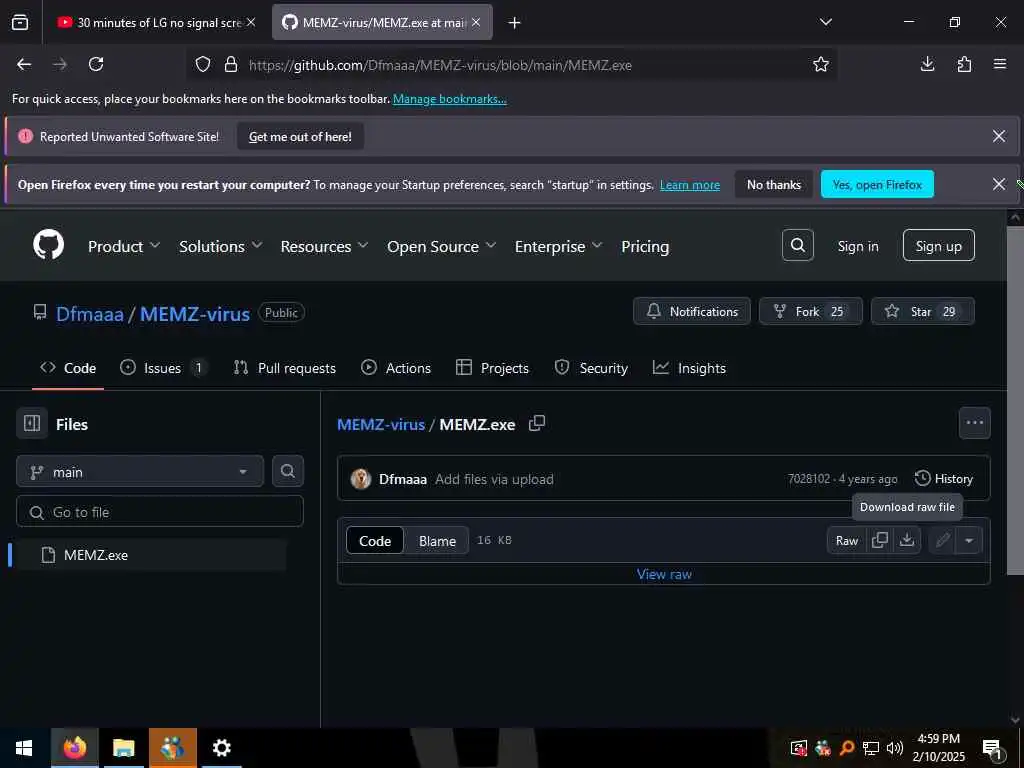
Task: Switch to the Blame view toggle
Action: click(x=437, y=541)
